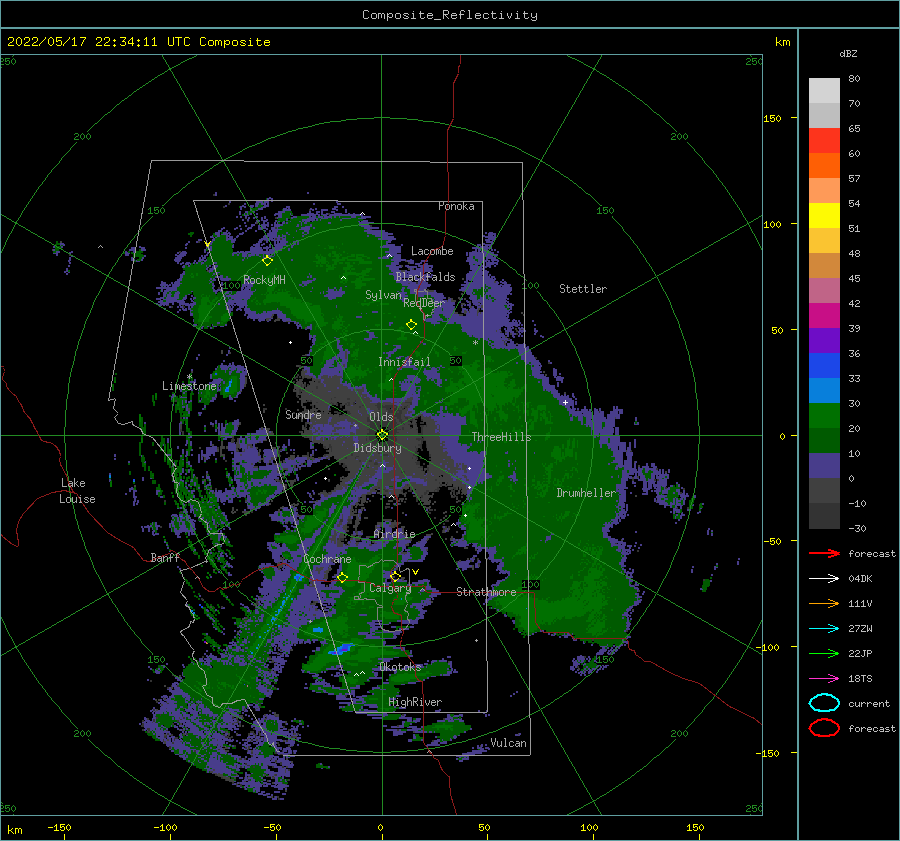Click the cyan 27ZW arrow icon
The image size is (900, 841).
(x=824, y=629)
